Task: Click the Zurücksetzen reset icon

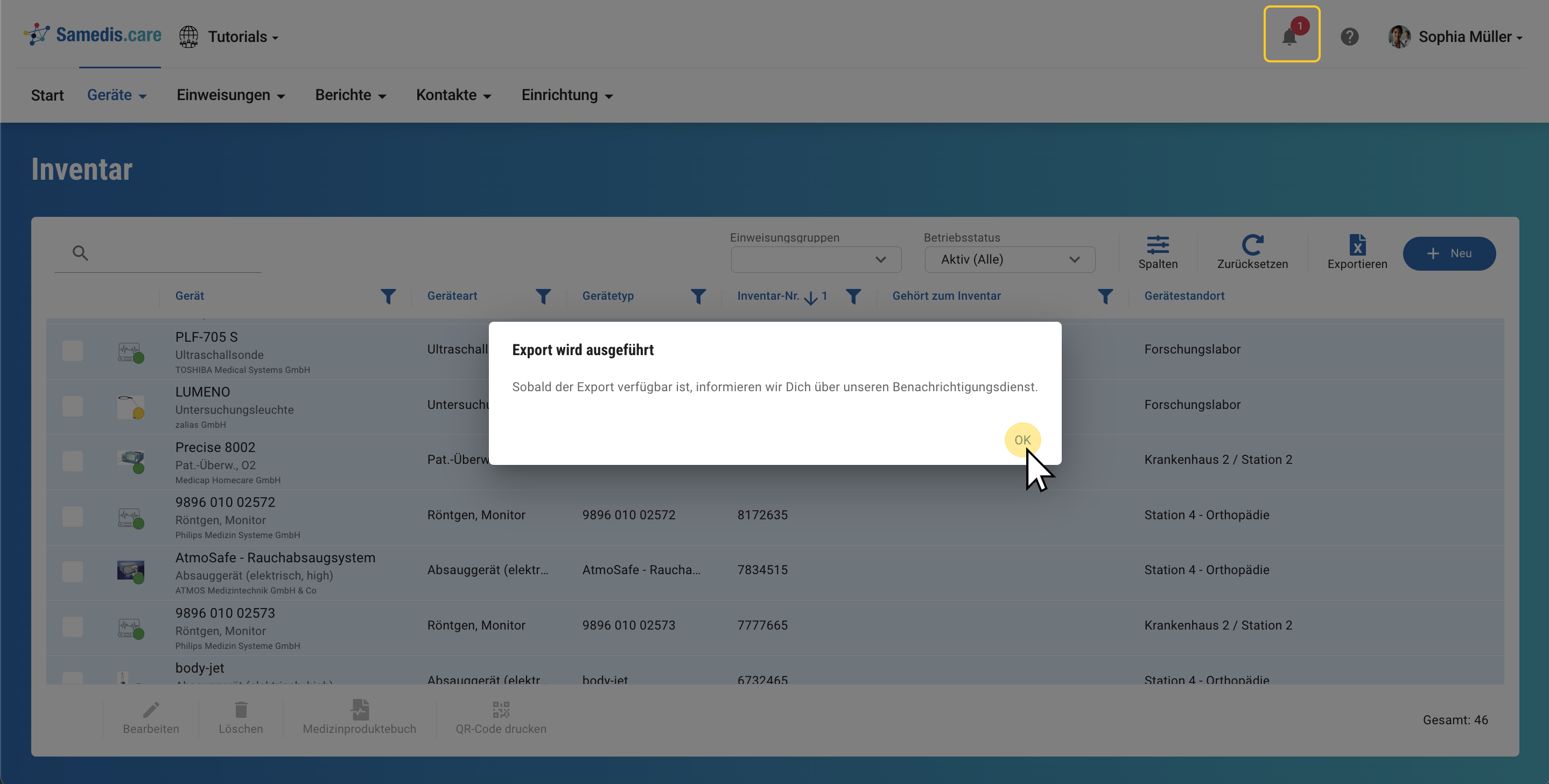Action: pyautogui.click(x=1252, y=245)
